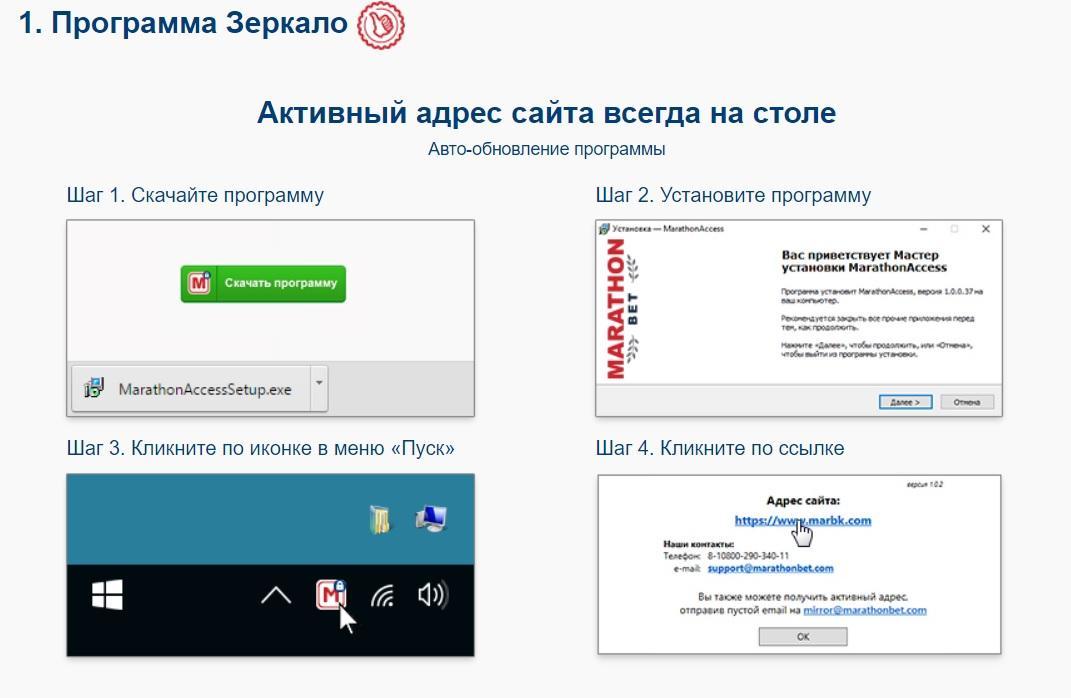Image resolution: width=1071 pixels, height=698 pixels.
Task: Click the speaker volume tray icon
Action: click(433, 596)
